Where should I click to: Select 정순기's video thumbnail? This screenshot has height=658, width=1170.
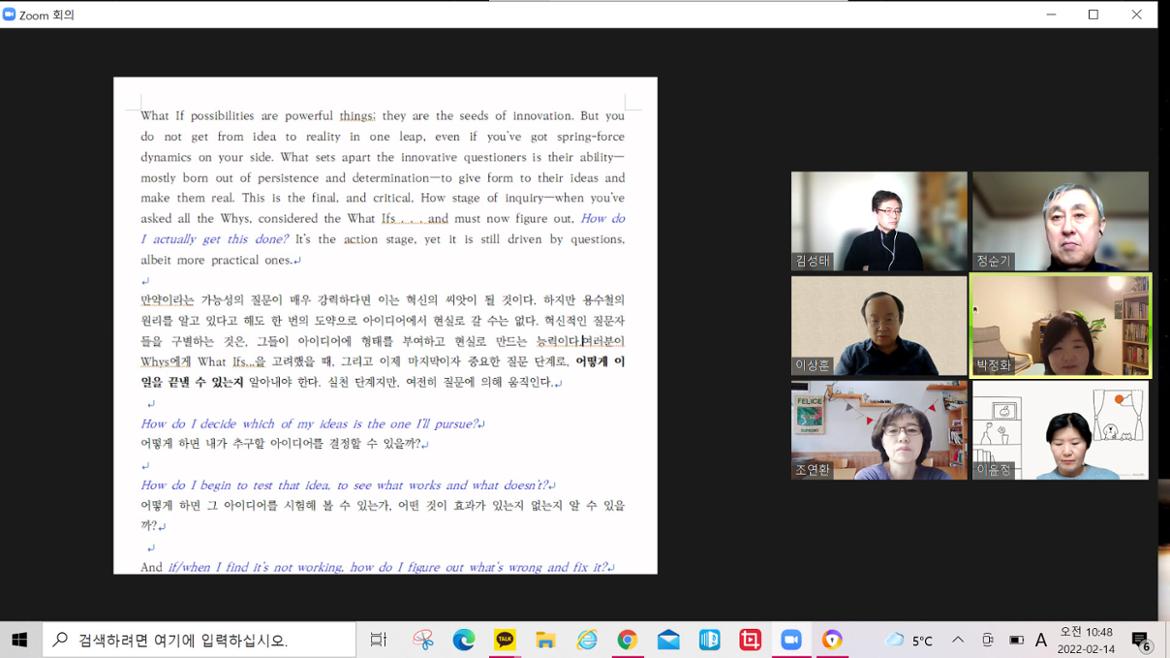pos(1060,221)
